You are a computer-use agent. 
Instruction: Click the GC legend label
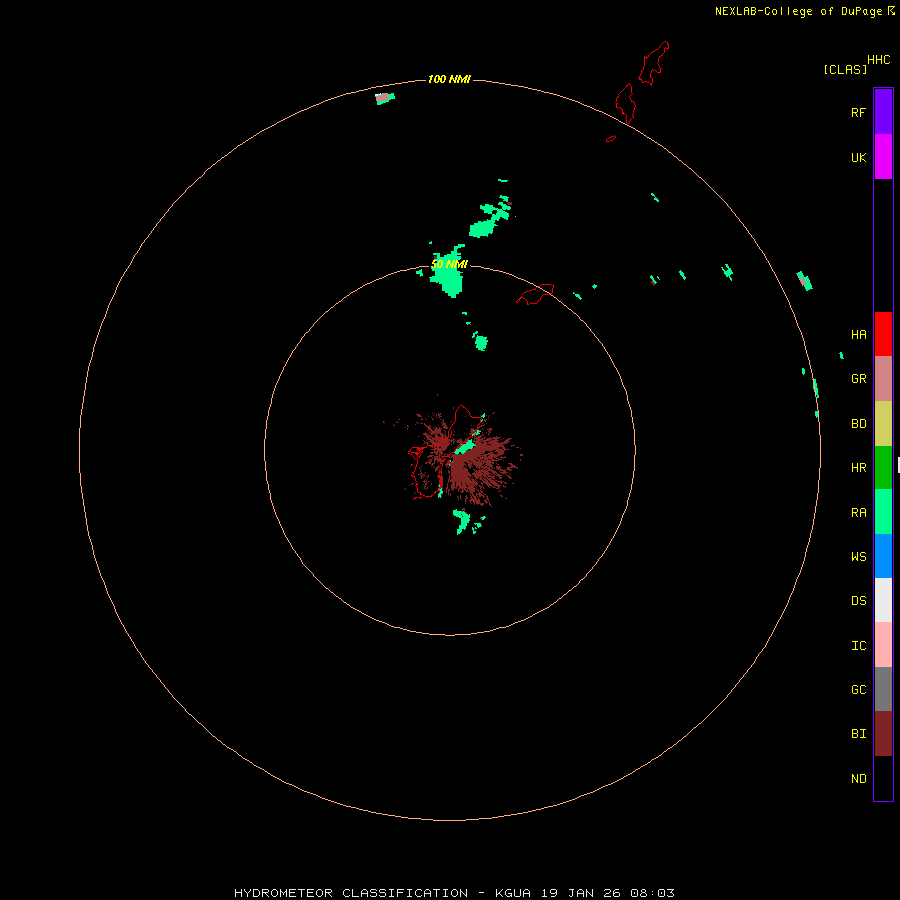(858, 690)
